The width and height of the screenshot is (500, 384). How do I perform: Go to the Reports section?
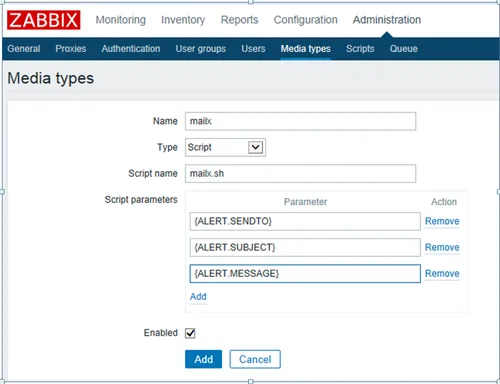tap(239, 20)
